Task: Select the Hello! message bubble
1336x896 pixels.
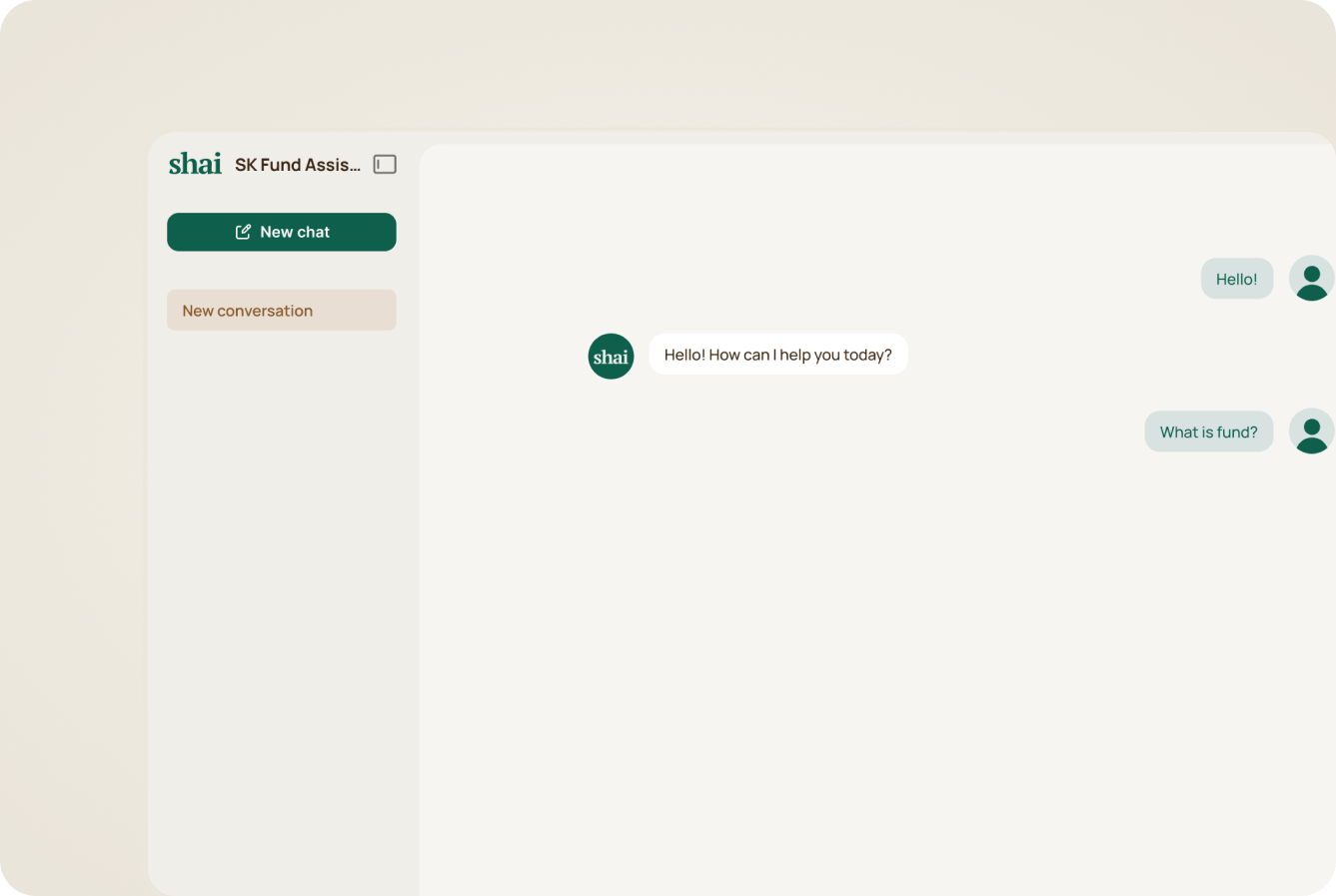Action: pos(1237,279)
